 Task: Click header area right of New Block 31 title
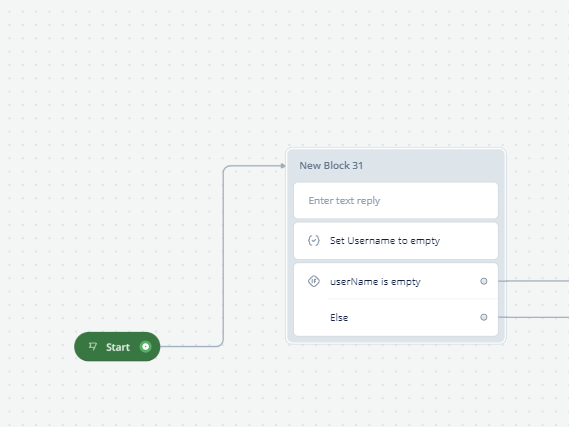click(432, 166)
